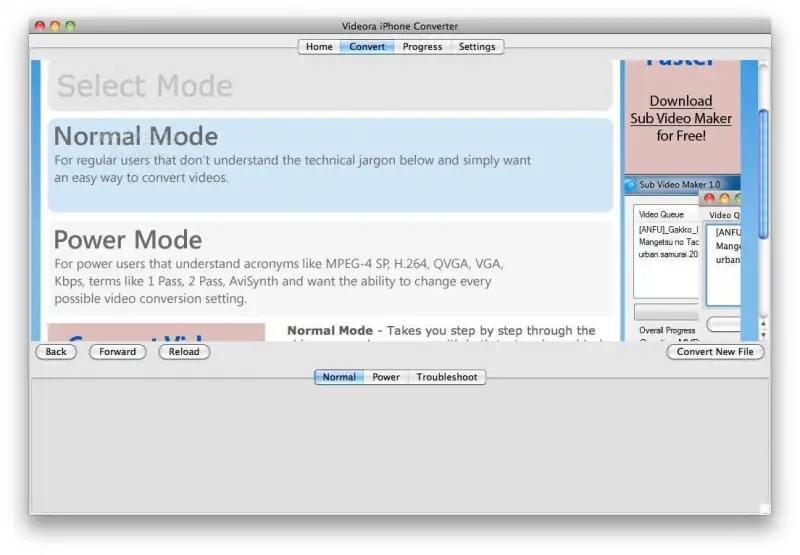This screenshot has height=555, width=800.
Task: Open the Home tab
Action: [x=319, y=46]
